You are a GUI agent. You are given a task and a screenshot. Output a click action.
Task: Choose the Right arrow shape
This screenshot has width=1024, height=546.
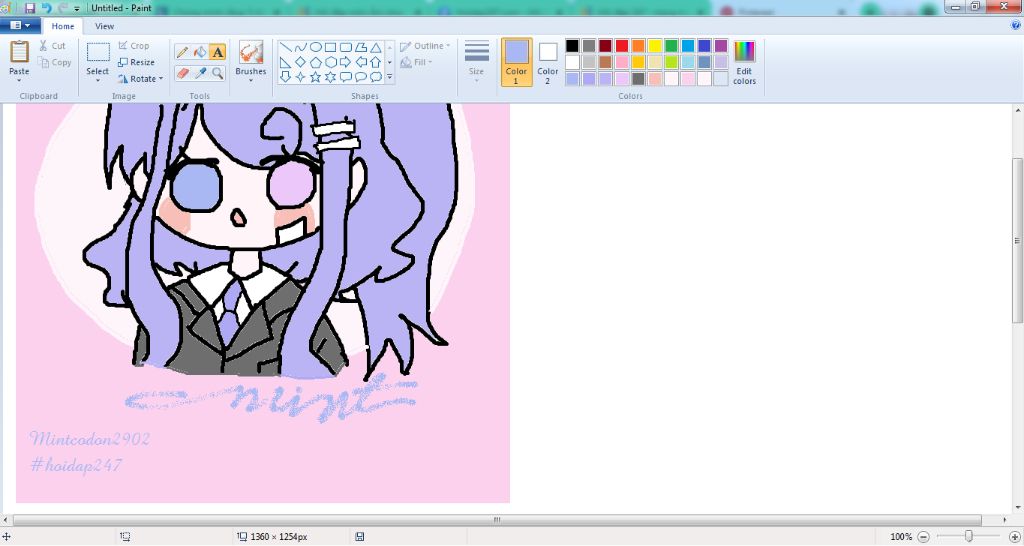[x=345, y=62]
